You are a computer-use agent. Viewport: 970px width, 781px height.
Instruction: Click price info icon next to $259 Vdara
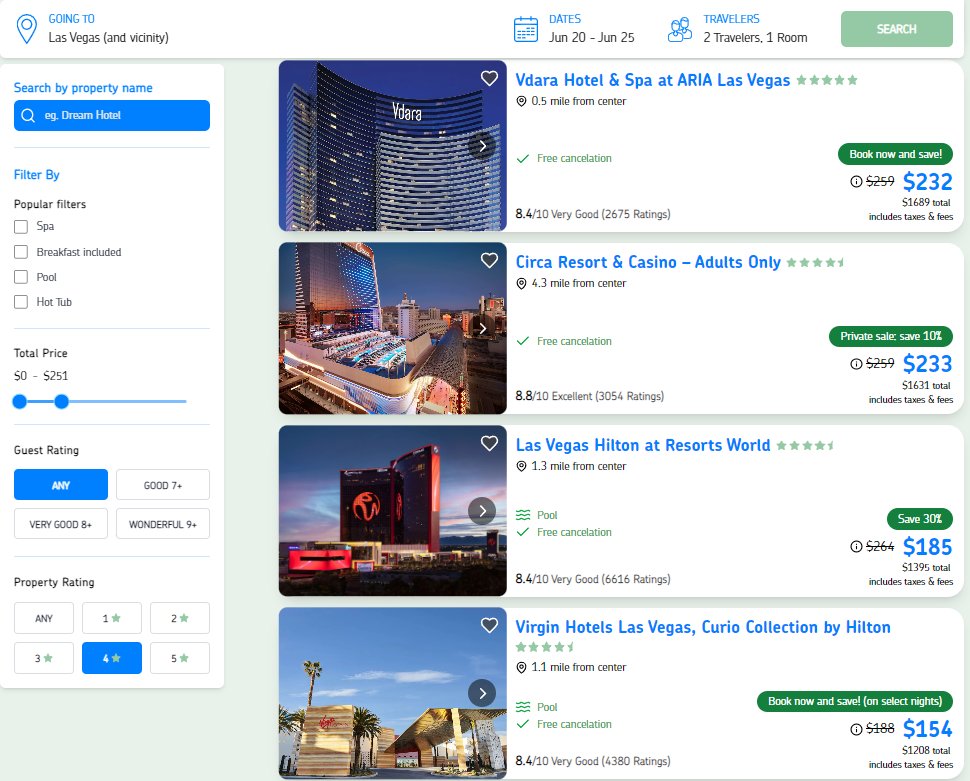coord(856,181)
